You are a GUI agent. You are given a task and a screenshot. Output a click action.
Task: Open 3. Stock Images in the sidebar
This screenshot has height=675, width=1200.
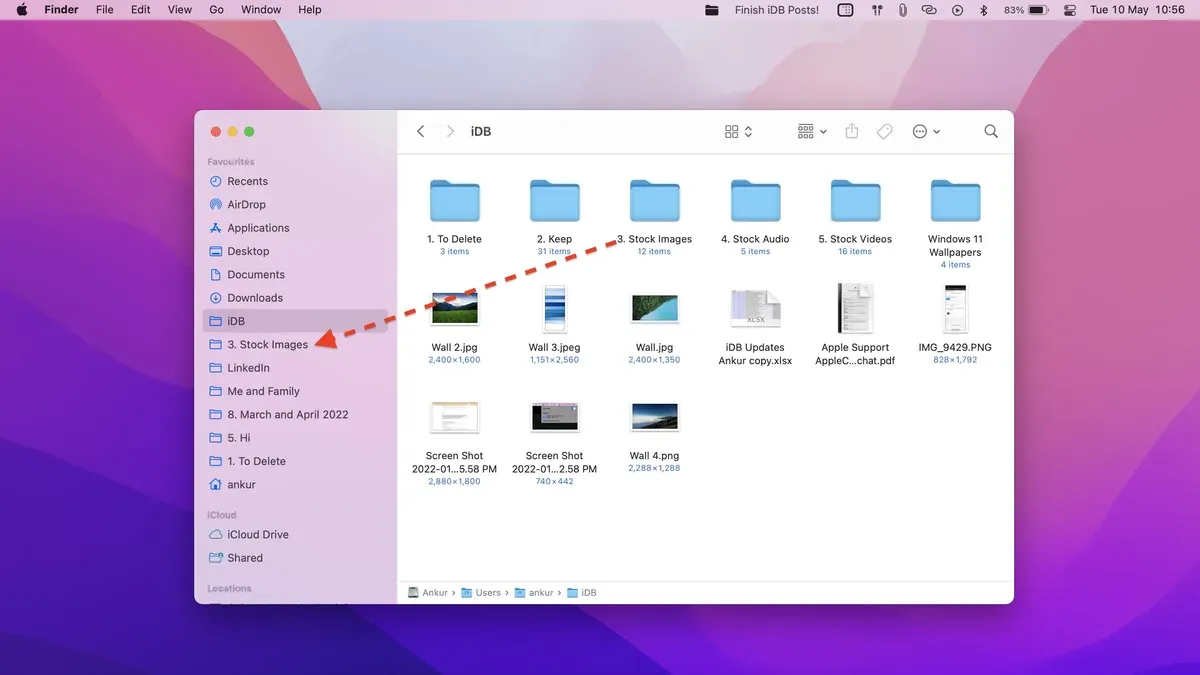point(294,344)
